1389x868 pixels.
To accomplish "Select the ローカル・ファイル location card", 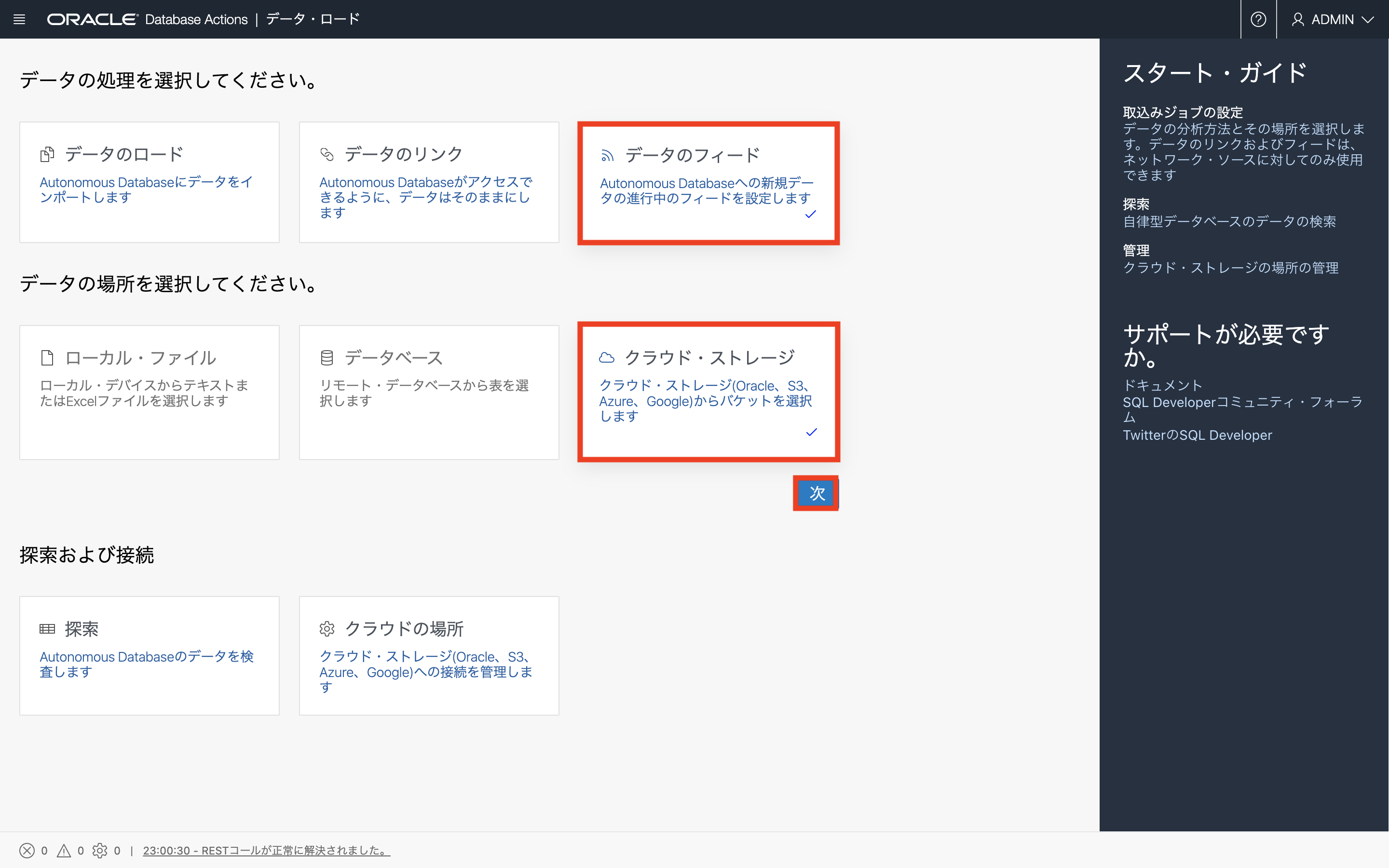I will pos(149,392).
